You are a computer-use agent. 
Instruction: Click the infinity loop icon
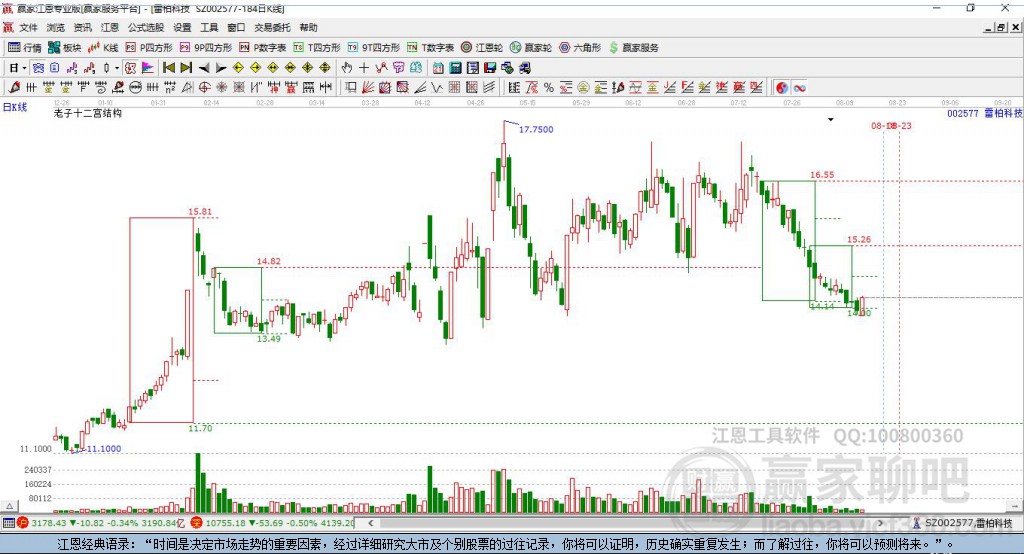point(799,88)
